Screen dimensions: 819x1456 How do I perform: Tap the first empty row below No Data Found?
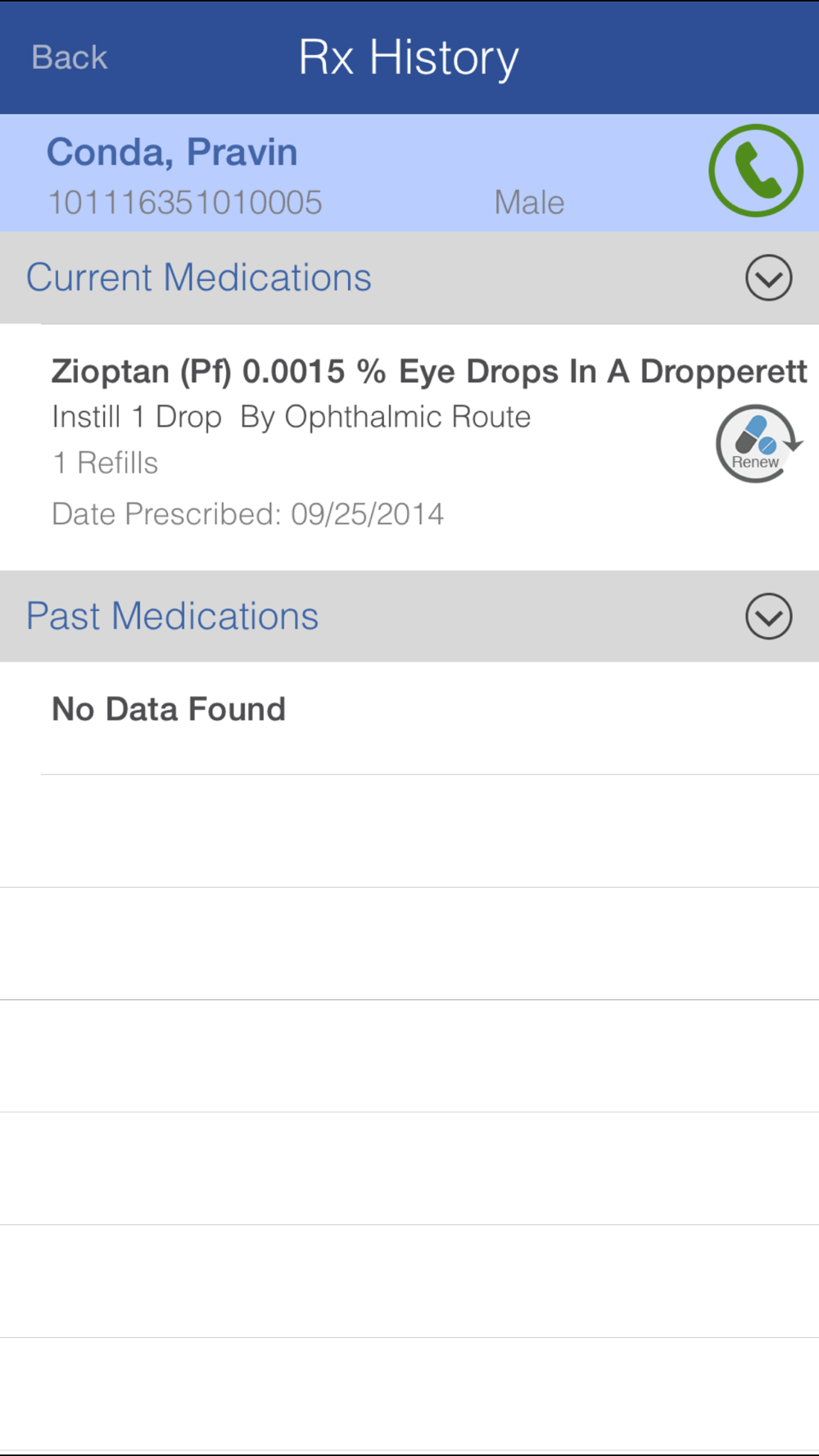(x=409, y=830)
